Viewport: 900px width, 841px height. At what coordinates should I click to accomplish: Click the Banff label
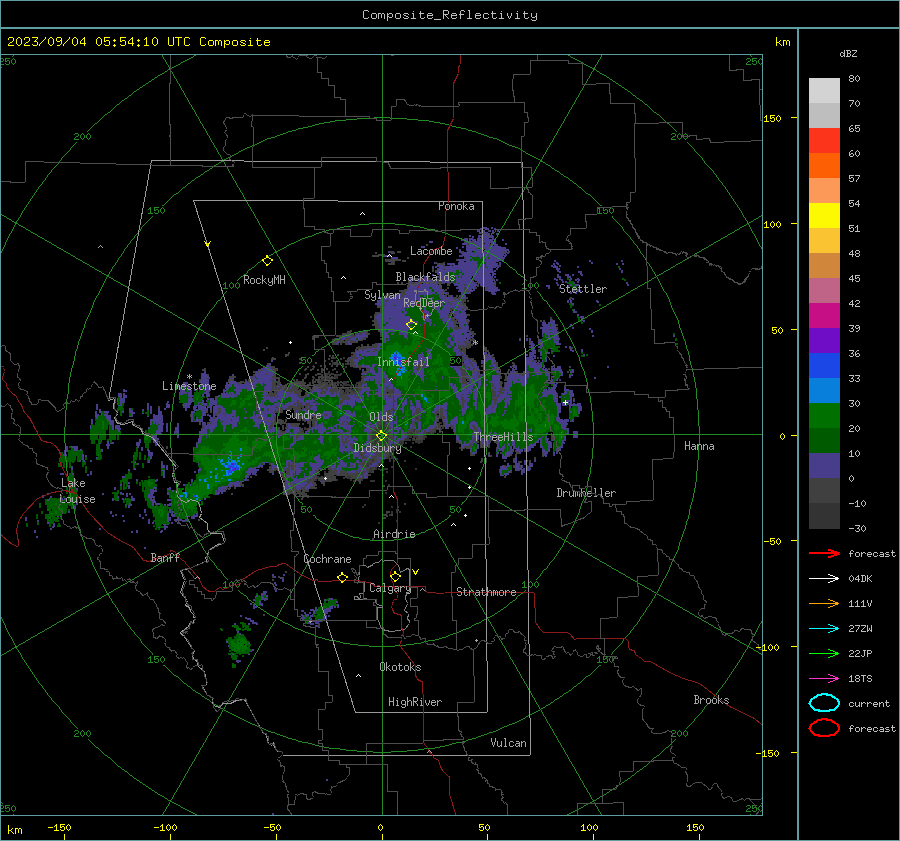point(165,557)
